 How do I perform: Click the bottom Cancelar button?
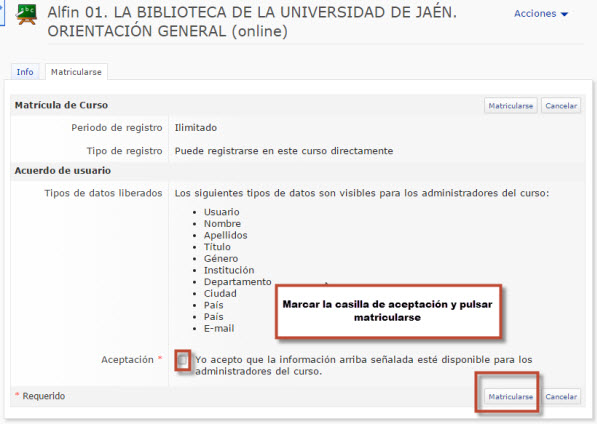click(561, 397)
